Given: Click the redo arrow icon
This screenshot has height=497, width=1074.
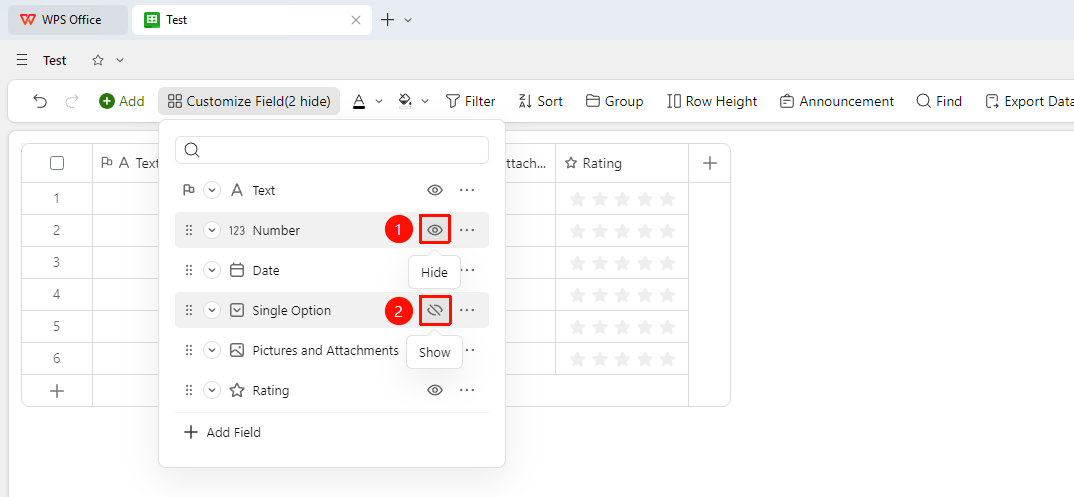Looking at the screenshot, I should (72, 101).
